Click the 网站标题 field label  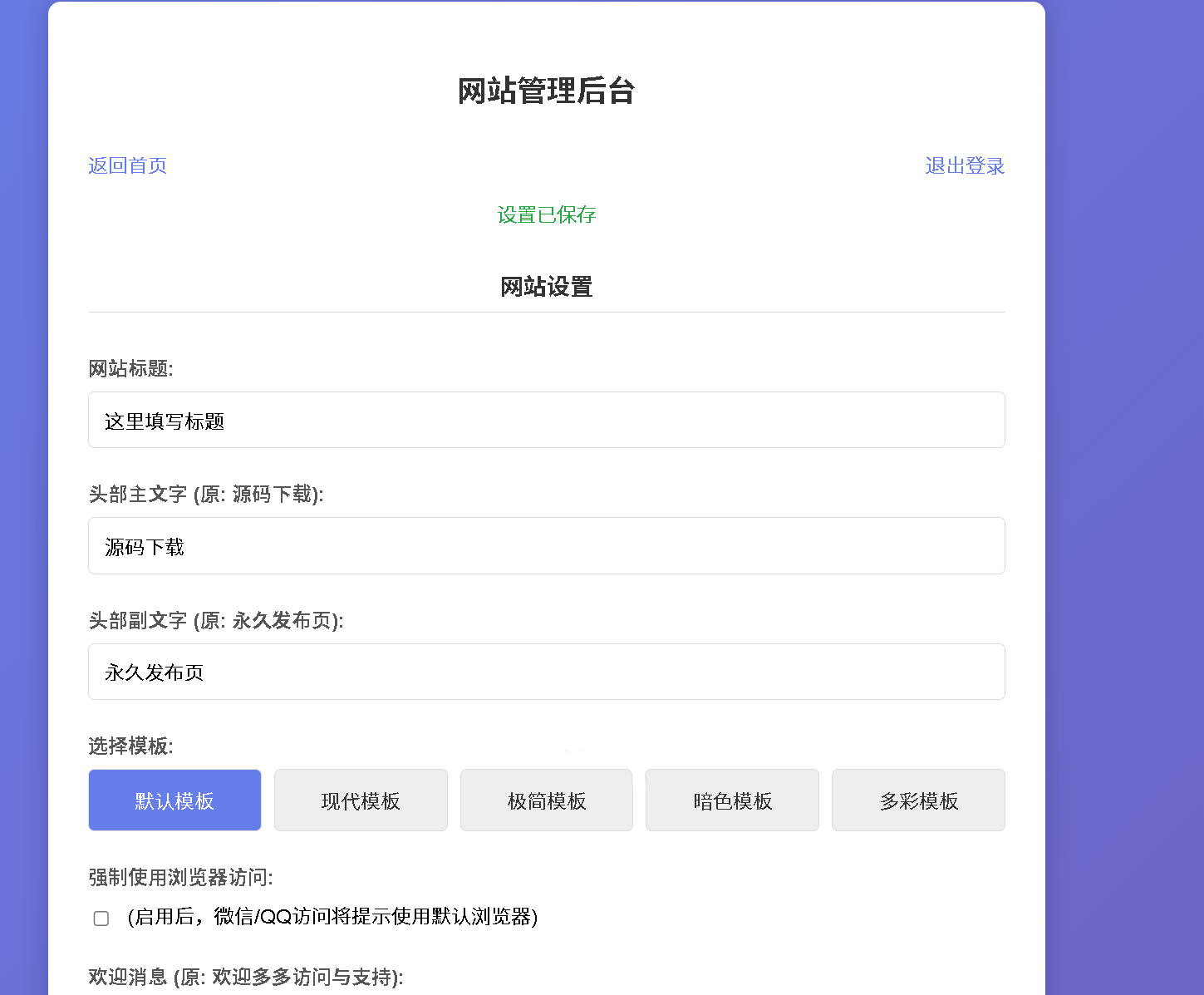tap(130, 368)
